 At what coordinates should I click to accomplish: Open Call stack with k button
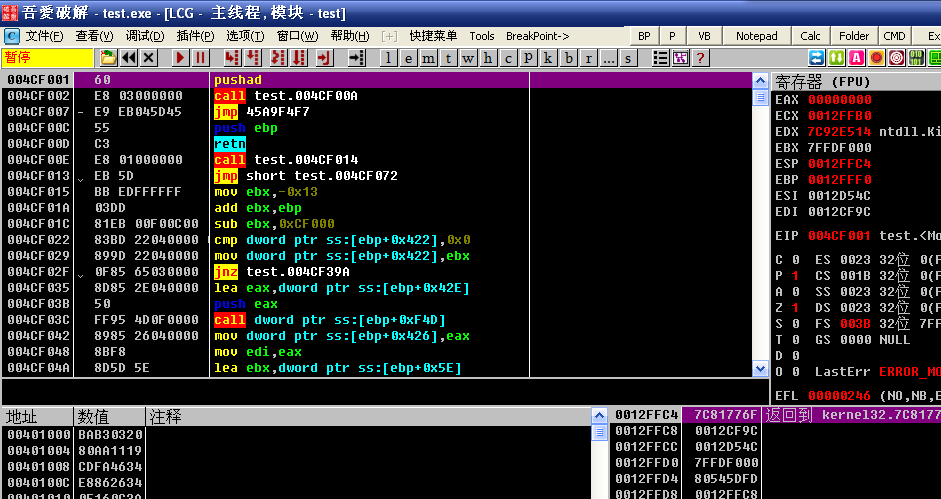pos(548,58)
